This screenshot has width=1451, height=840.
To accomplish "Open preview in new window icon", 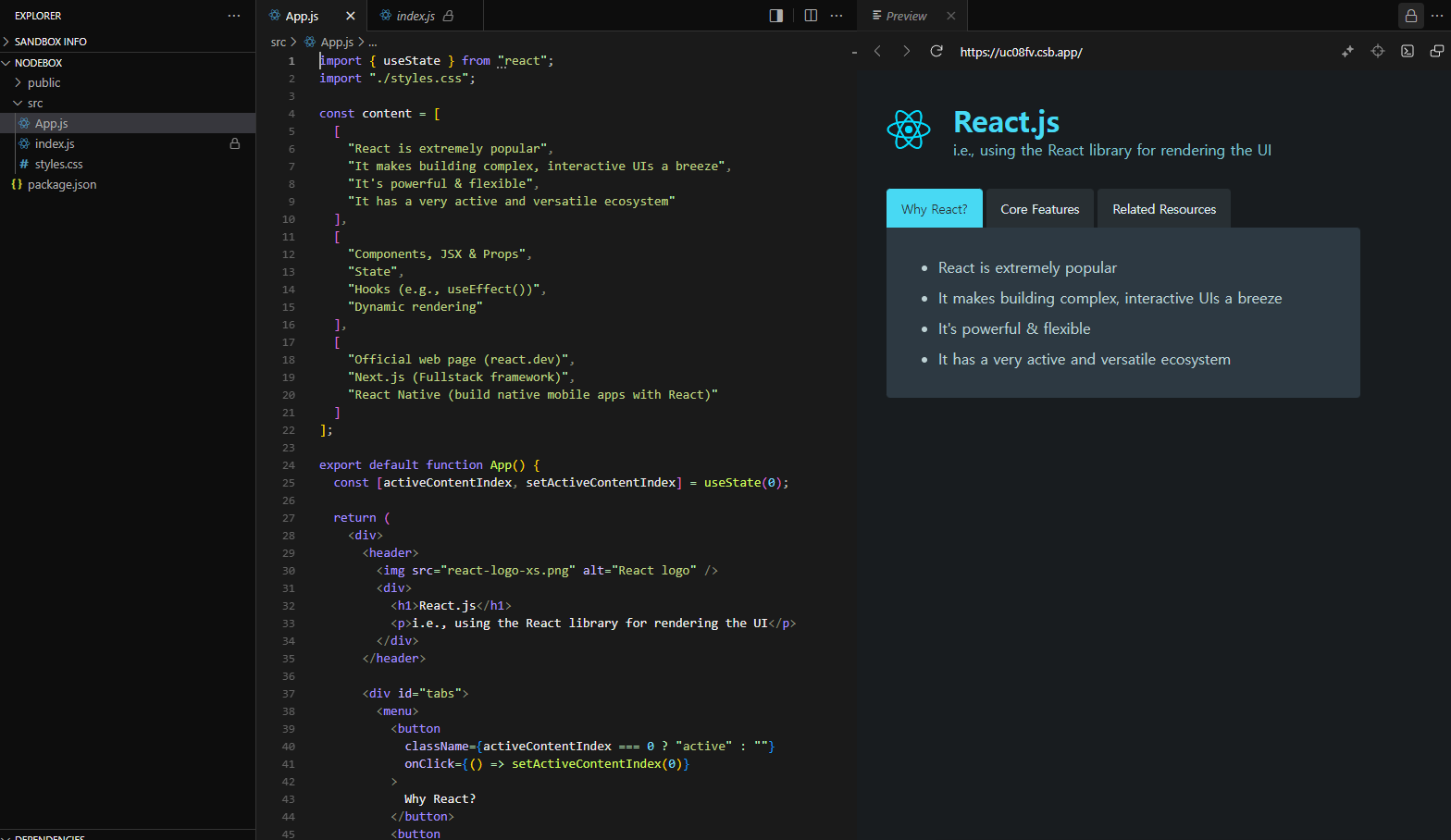I will [x=1437, y=51].
